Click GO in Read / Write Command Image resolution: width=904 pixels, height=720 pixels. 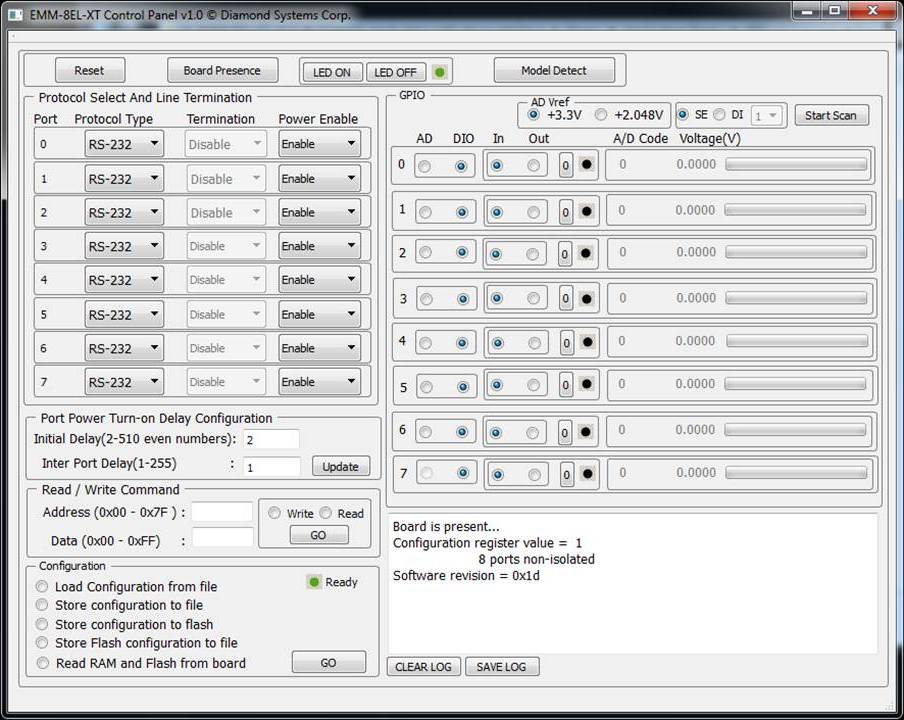click(x=319, y=535)
